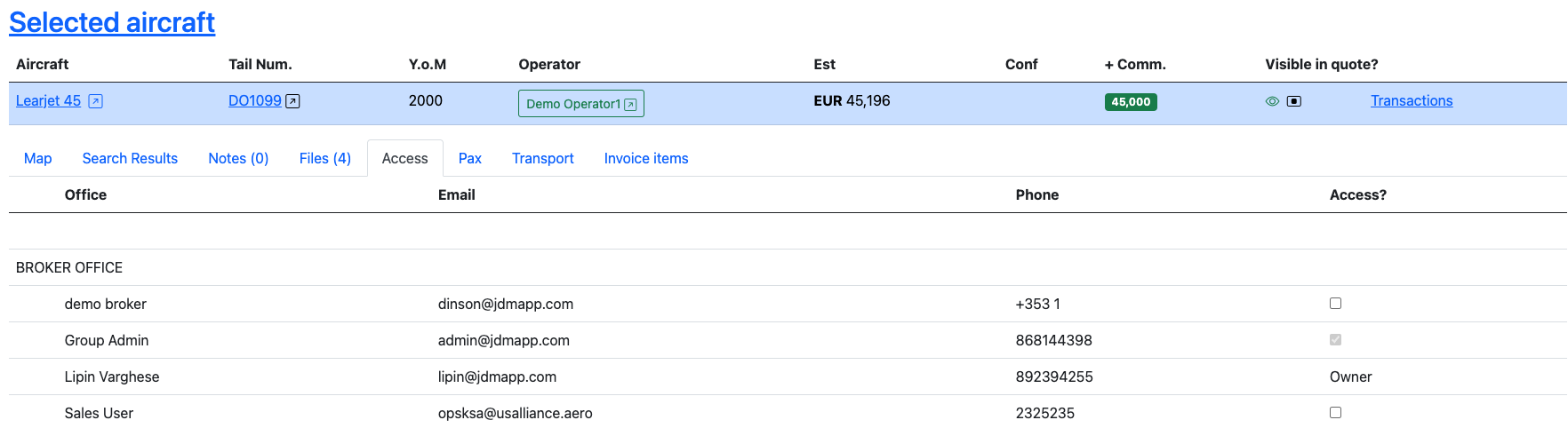Toggle the Group Admin access checkbox
1568x428 pixels.
(1335, 340)
